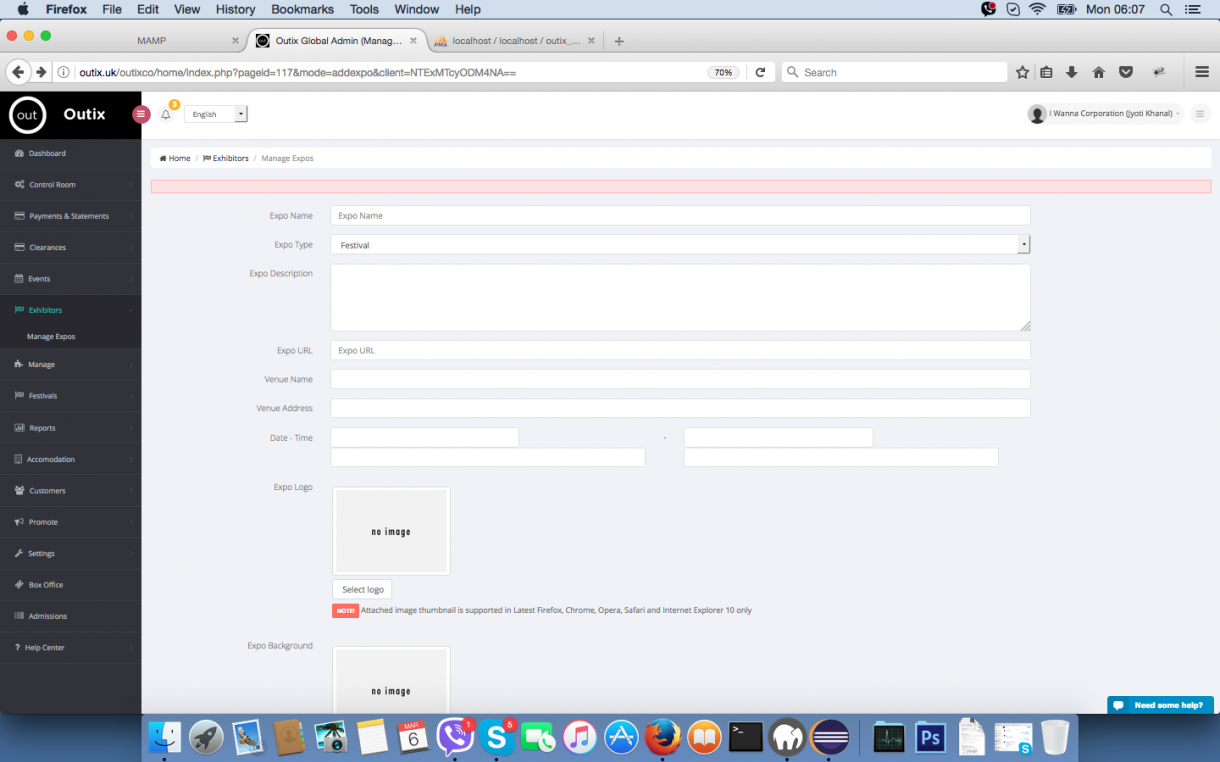Focus the Venue Name field
The width and height of the screenshot is (1220, 762).
(x=680, y=379)
